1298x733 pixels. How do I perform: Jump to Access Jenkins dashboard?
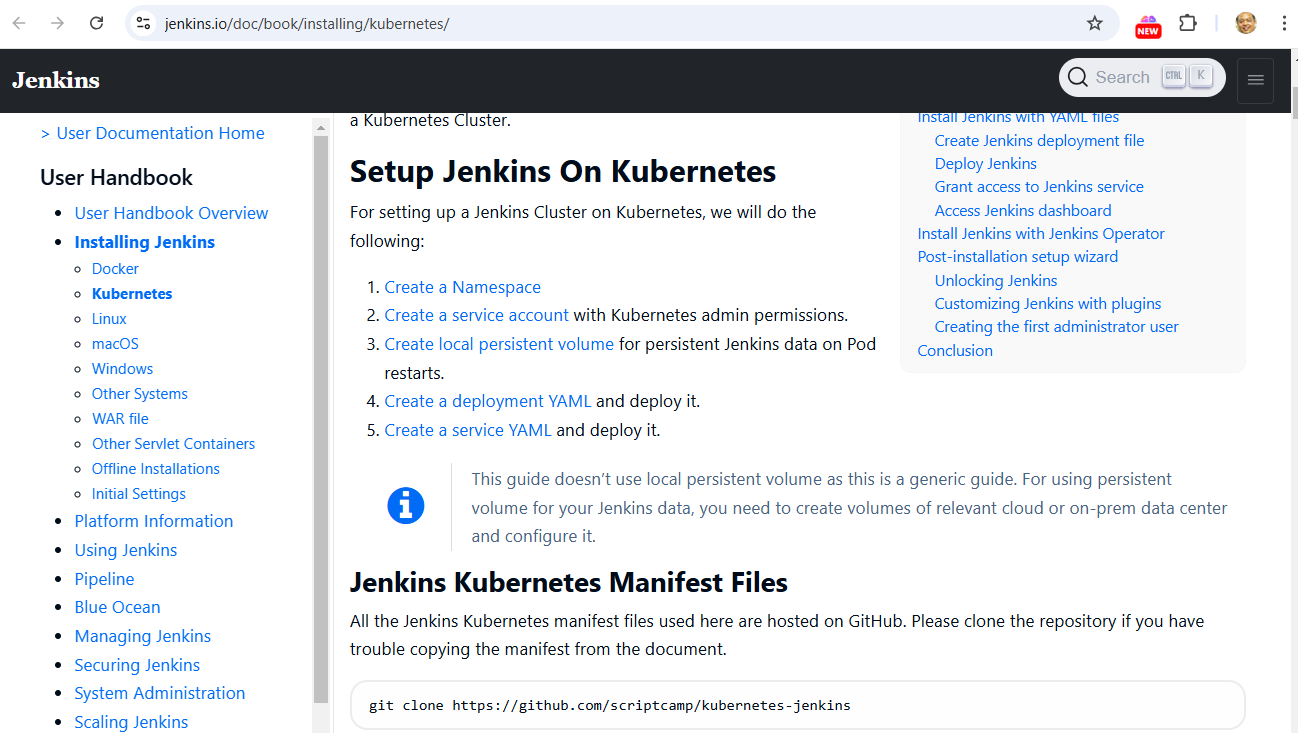[1023, 211]
